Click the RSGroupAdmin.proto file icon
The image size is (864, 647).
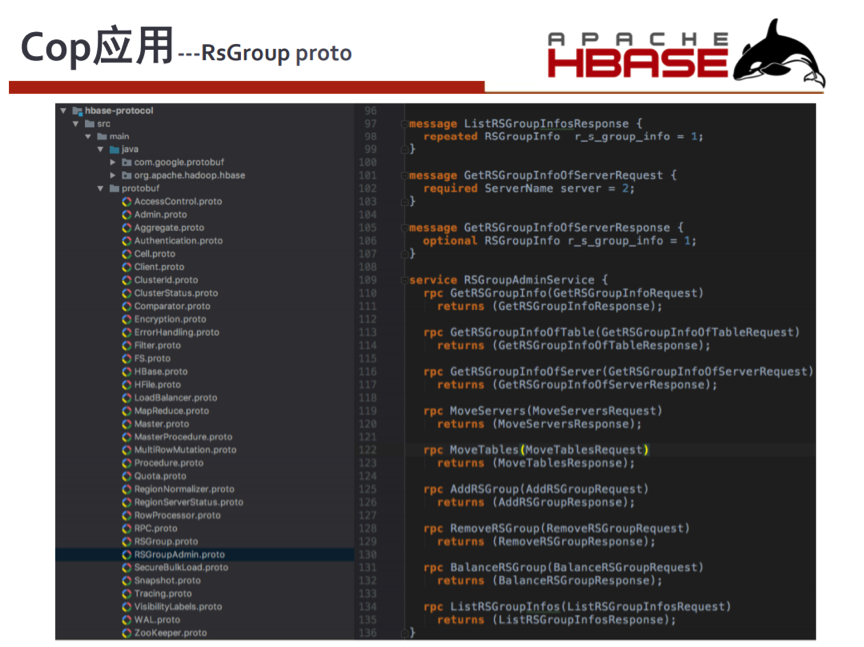(127, 554)
